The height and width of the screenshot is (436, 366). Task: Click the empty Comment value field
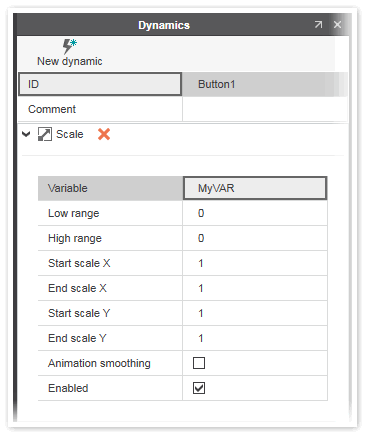265,109
